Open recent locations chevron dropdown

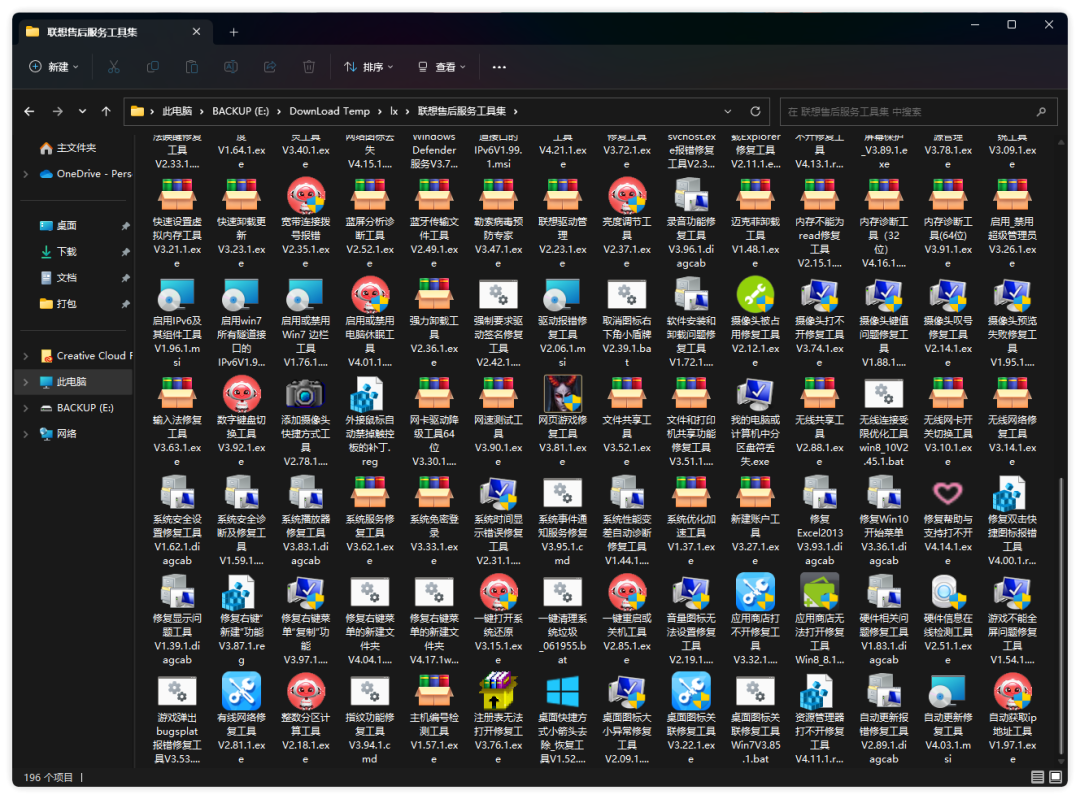point(83,112)
